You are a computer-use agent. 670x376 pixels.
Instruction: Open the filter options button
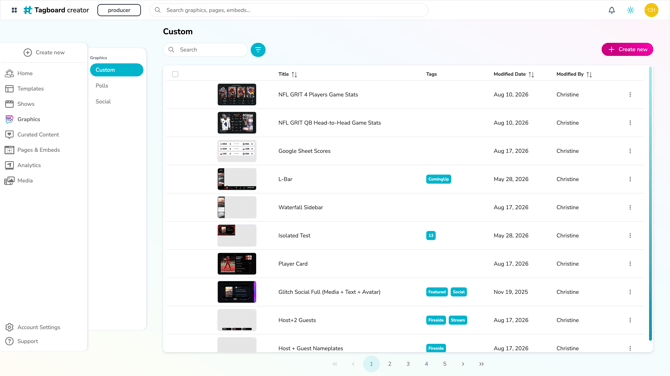tap(258, 50)
